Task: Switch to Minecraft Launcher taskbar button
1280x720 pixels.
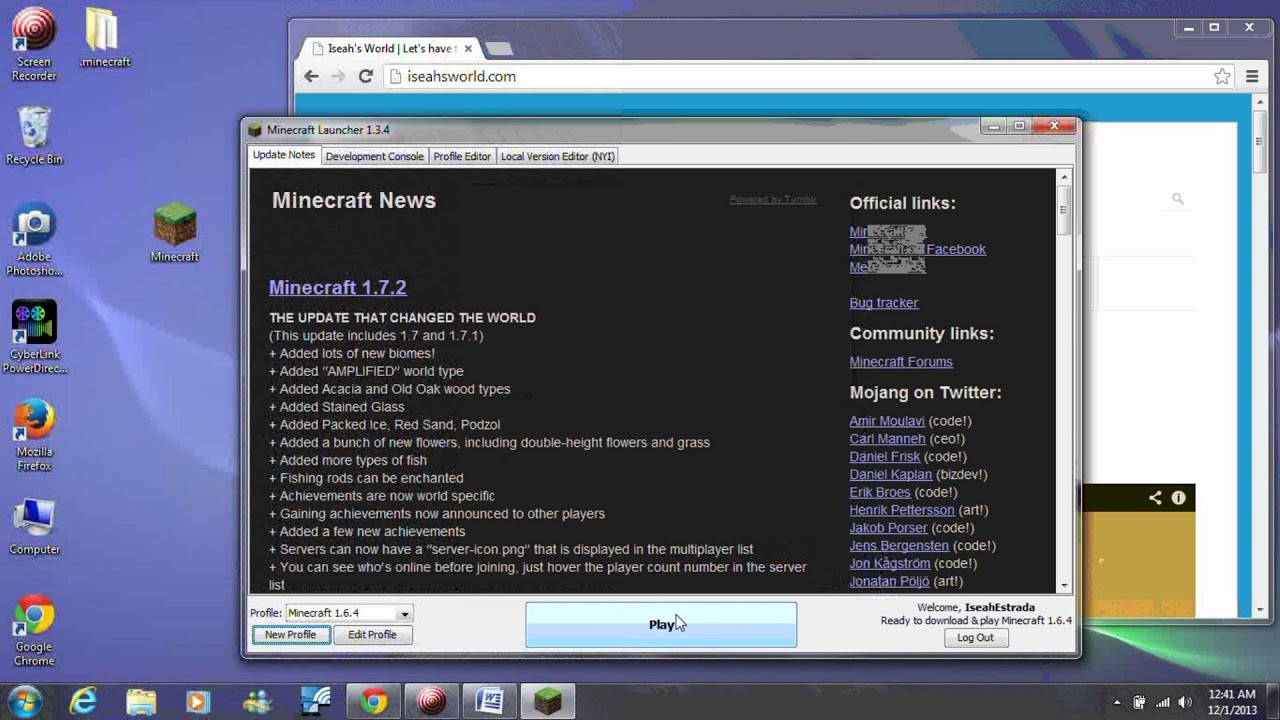Action: click(x=548, y=702)
